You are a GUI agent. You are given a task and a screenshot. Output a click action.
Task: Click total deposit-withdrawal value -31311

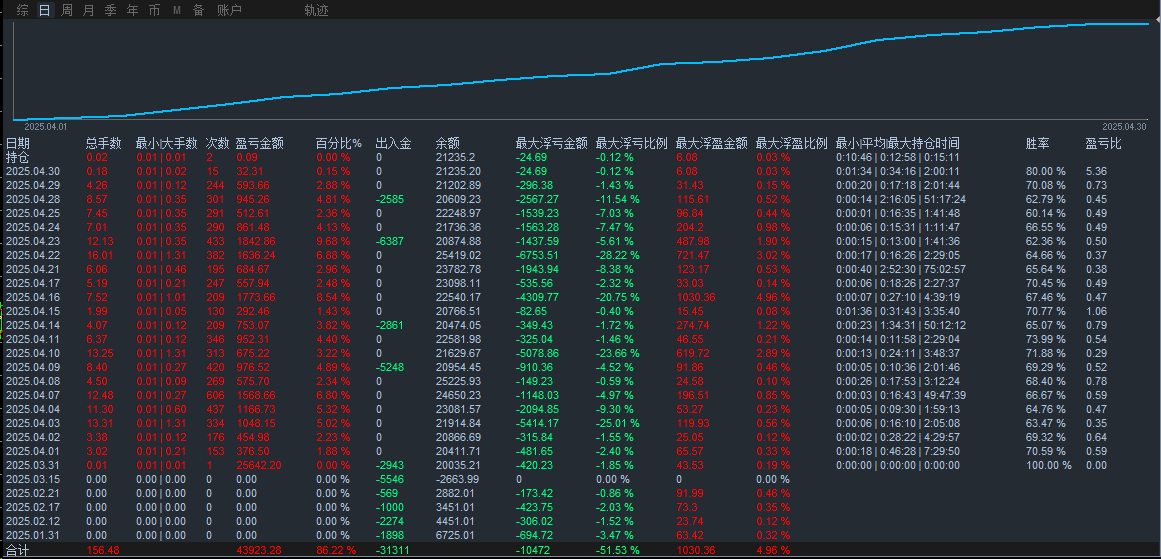(x=392, y=551)
